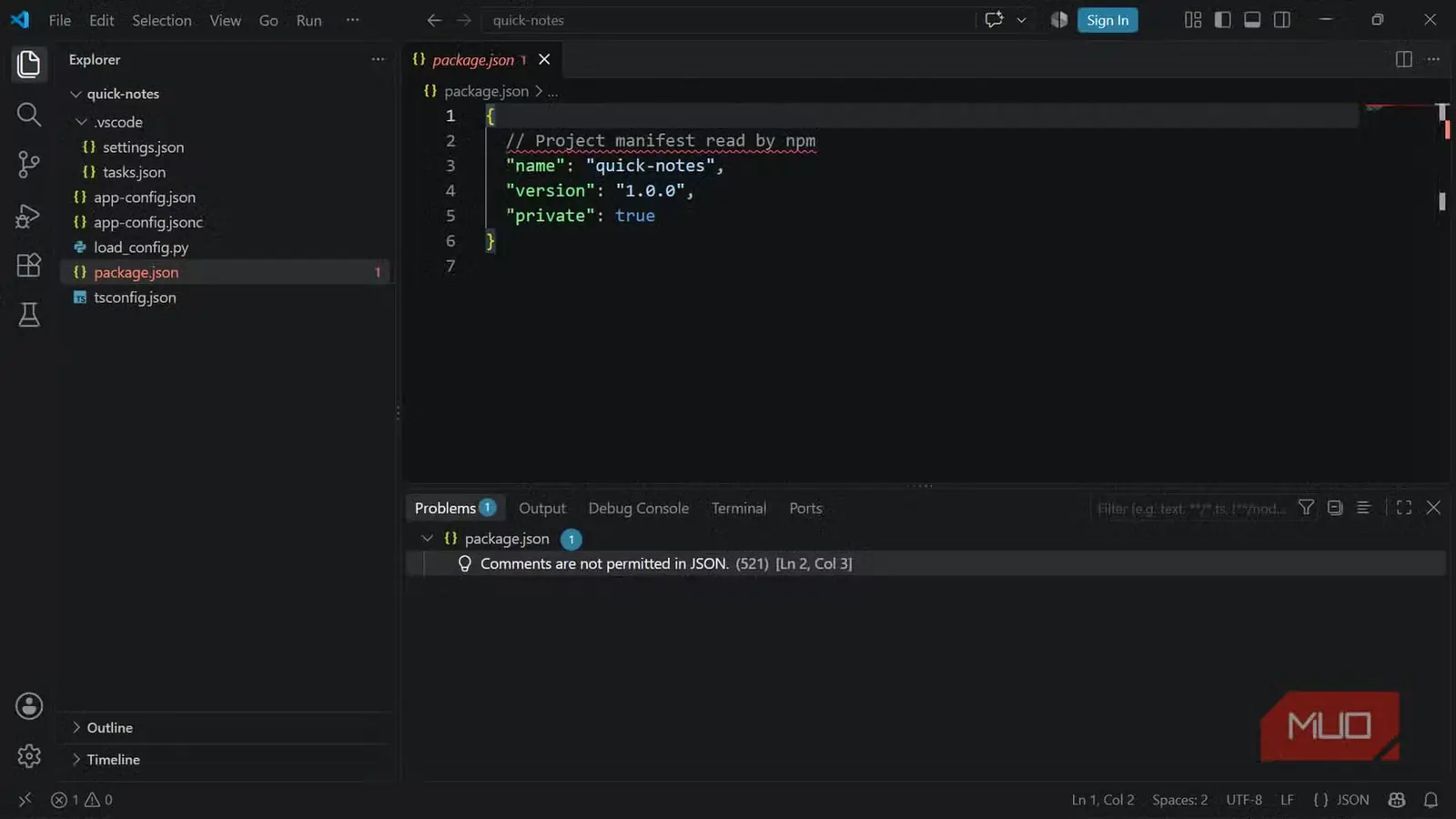Open load_config.py file
This screenshot has width=1456, height=819.
coord(141,248)
